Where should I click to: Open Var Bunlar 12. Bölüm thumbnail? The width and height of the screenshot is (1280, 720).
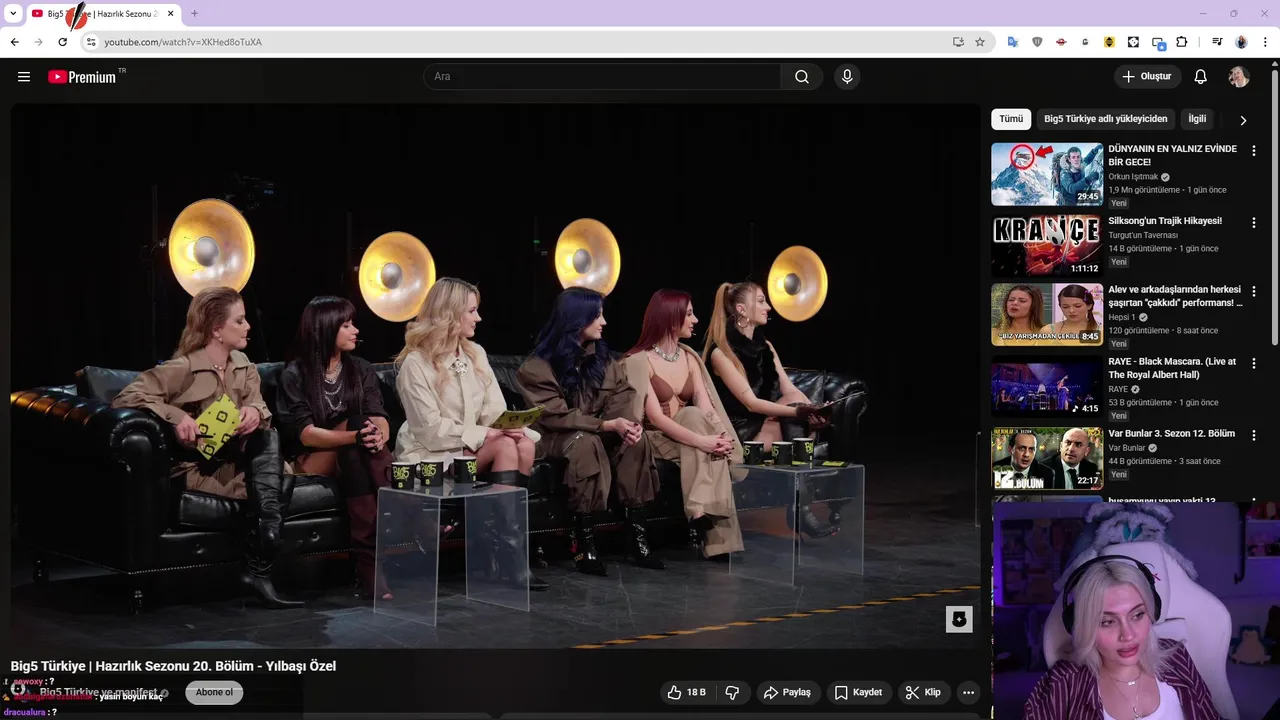pos(1047,459)
